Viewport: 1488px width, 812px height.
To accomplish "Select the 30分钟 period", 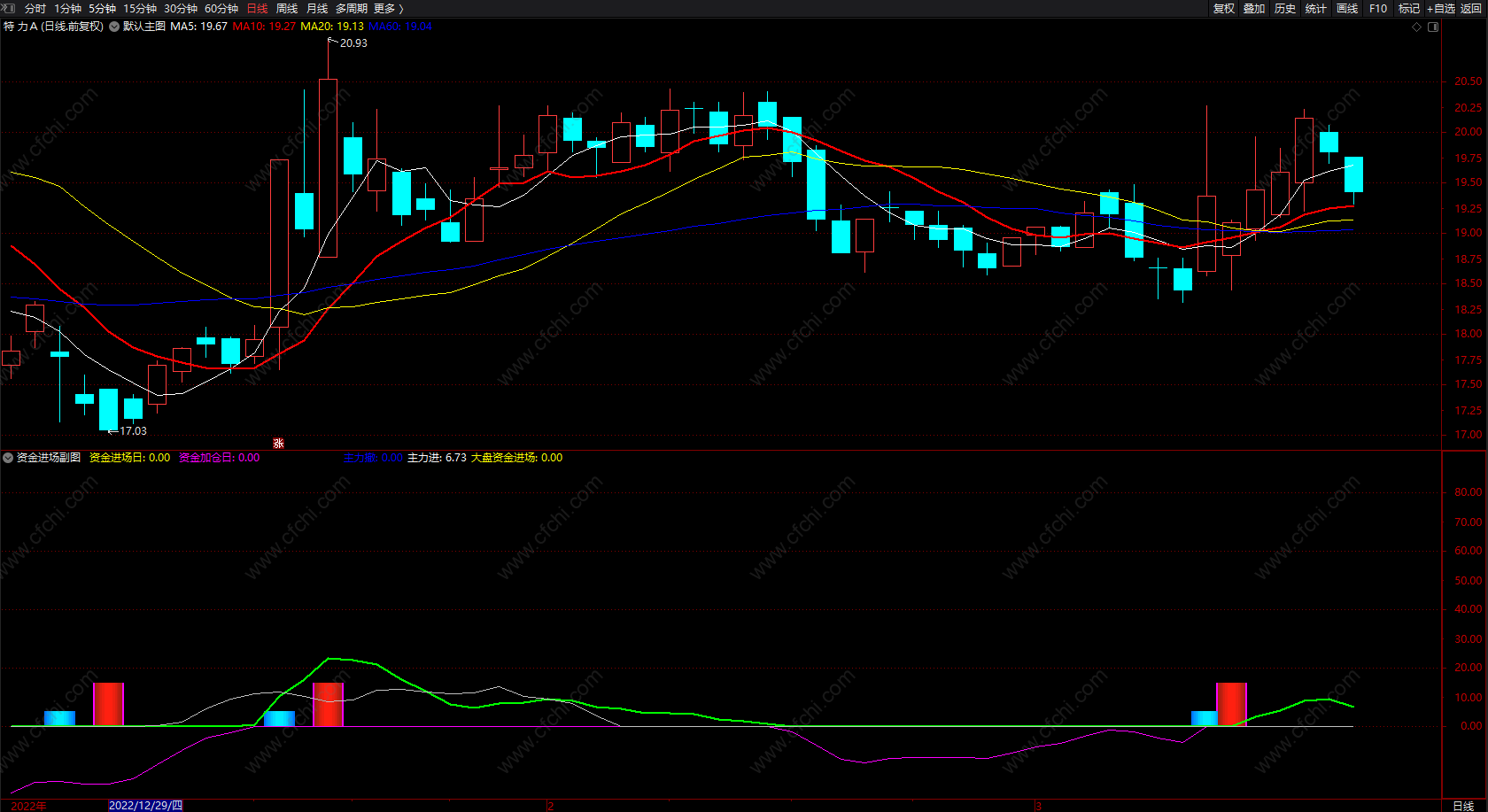I will pos(181,9).
